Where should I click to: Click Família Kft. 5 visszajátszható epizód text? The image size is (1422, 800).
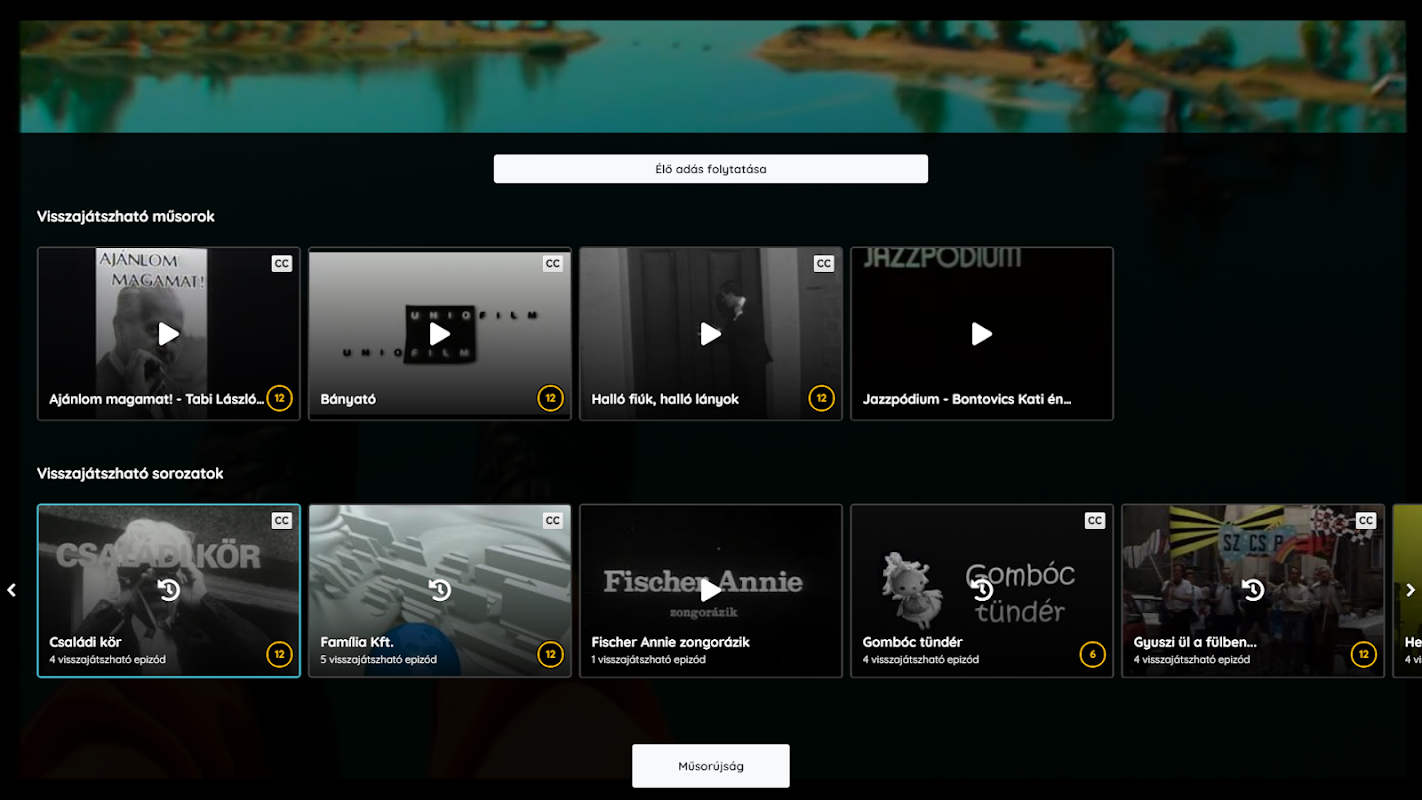tap(378, 660)
